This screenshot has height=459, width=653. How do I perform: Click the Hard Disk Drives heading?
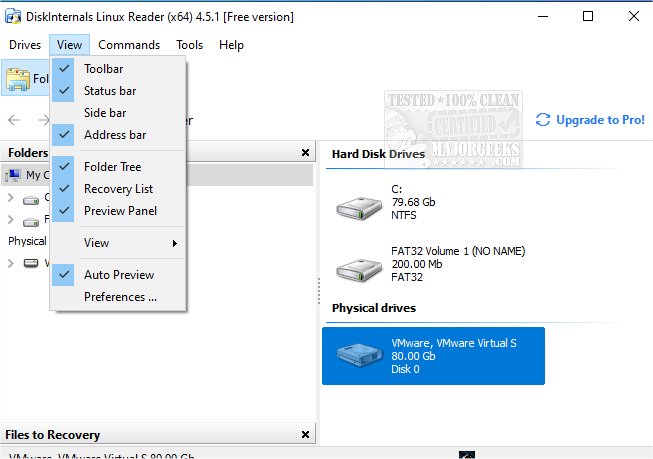click(378, 154)
